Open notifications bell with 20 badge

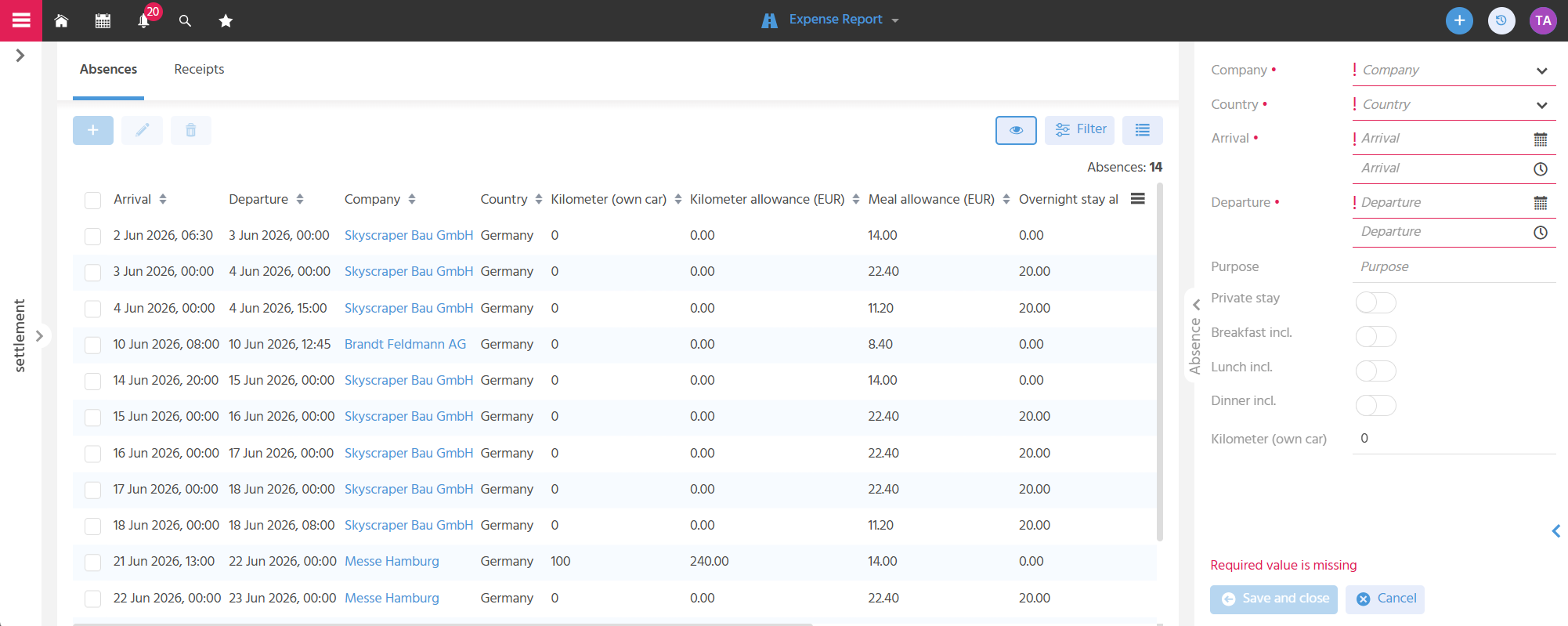[x=144, y=20]
